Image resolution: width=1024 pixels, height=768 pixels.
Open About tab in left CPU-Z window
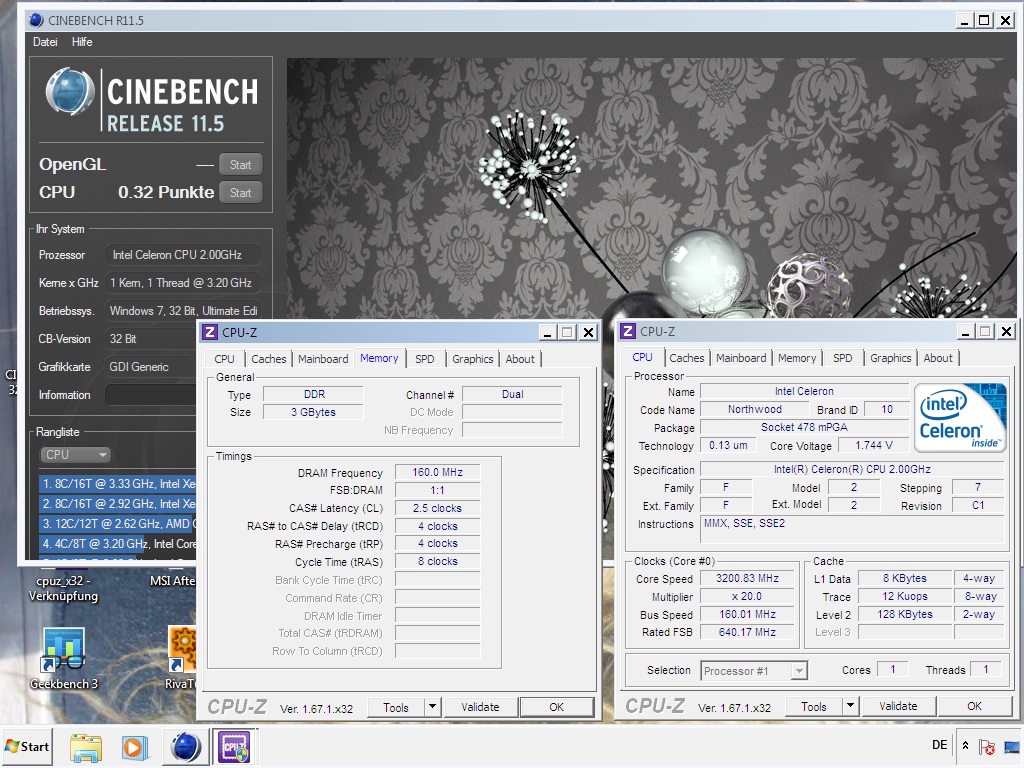tap(520, 359)
